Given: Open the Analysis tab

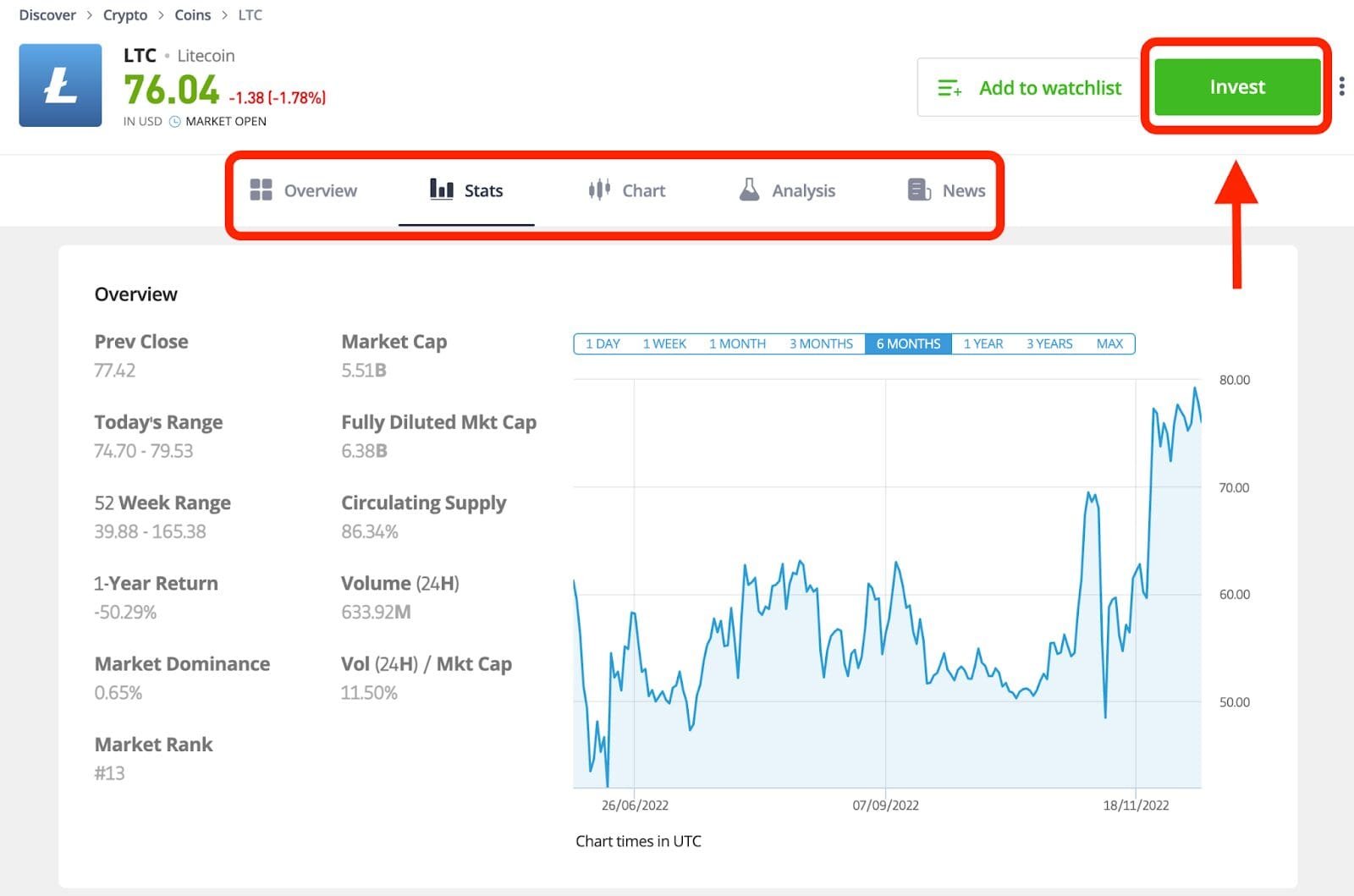Looking at the screenshot, I should 803,190.
